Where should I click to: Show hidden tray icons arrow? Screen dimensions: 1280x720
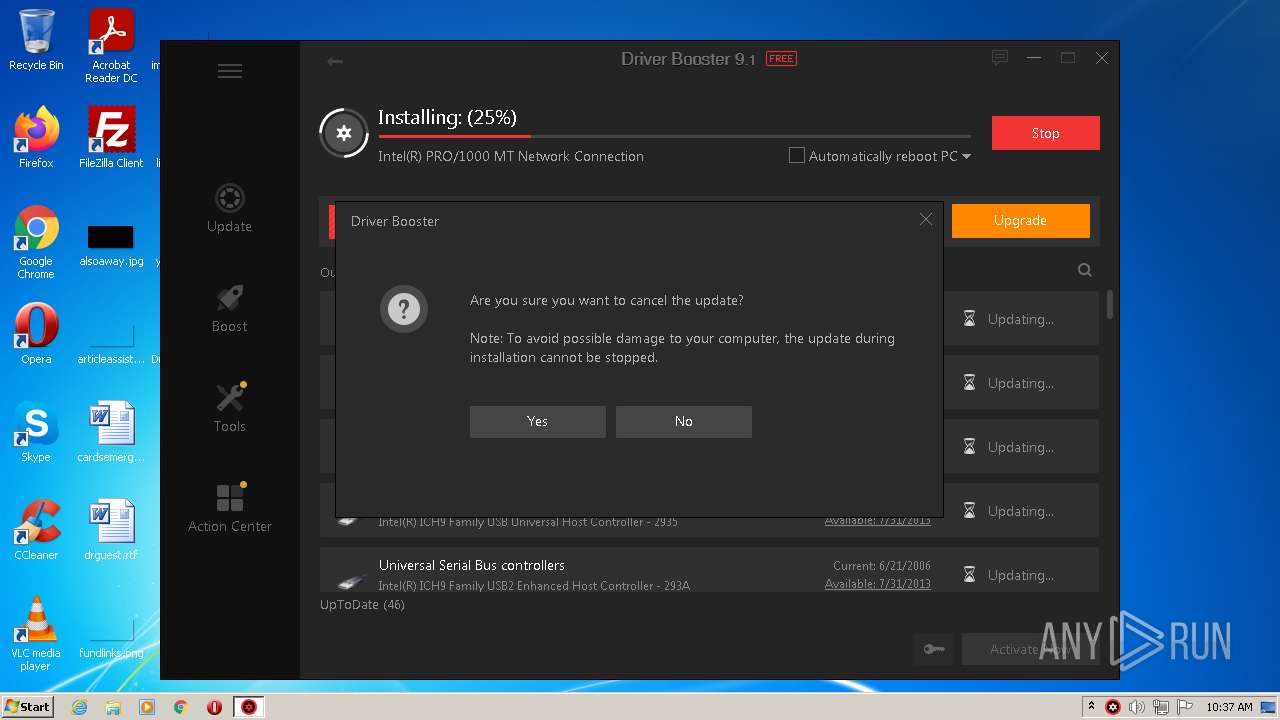coord(1091,706)
